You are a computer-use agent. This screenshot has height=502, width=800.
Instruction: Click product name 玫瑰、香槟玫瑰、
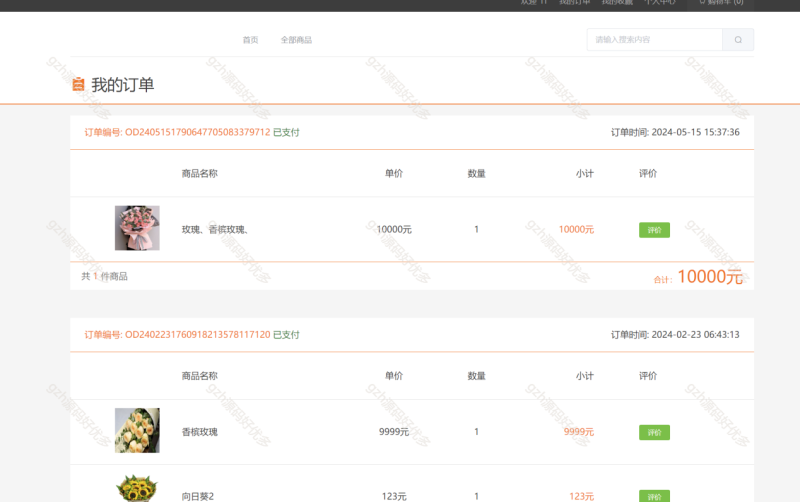[x=216, y=230]
